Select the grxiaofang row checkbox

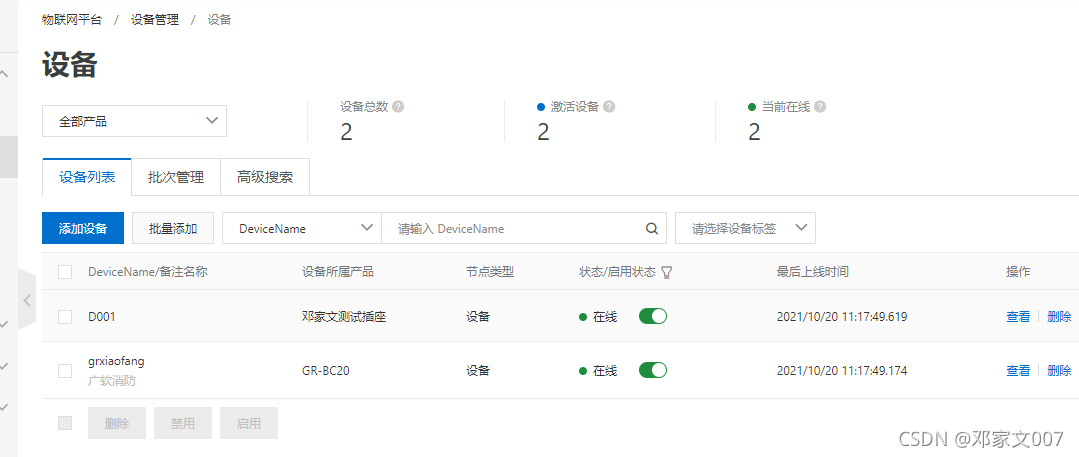(65, 371)
